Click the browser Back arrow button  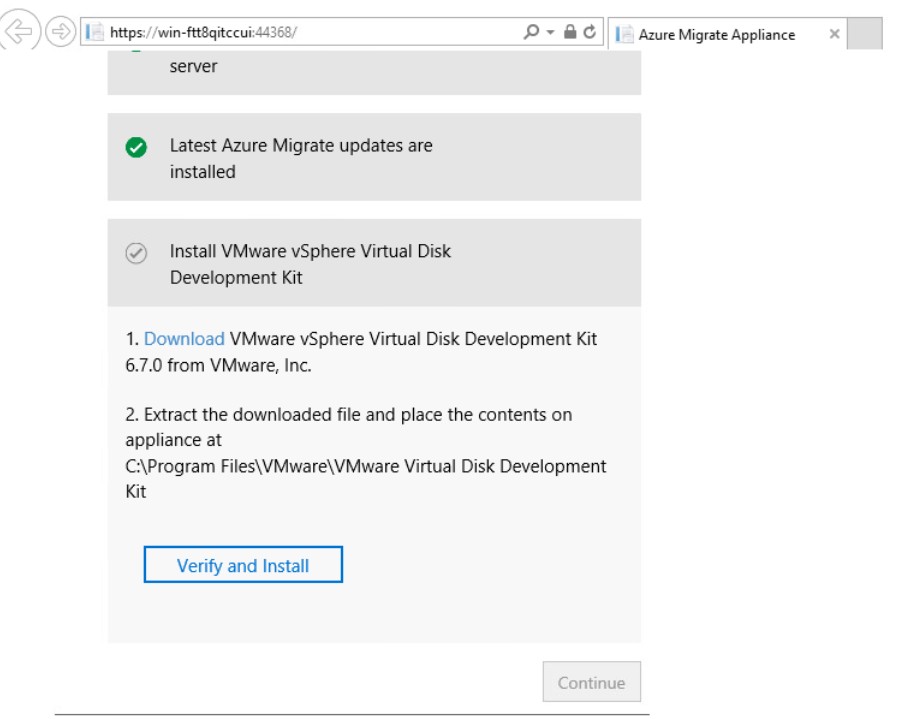point(19,30)
